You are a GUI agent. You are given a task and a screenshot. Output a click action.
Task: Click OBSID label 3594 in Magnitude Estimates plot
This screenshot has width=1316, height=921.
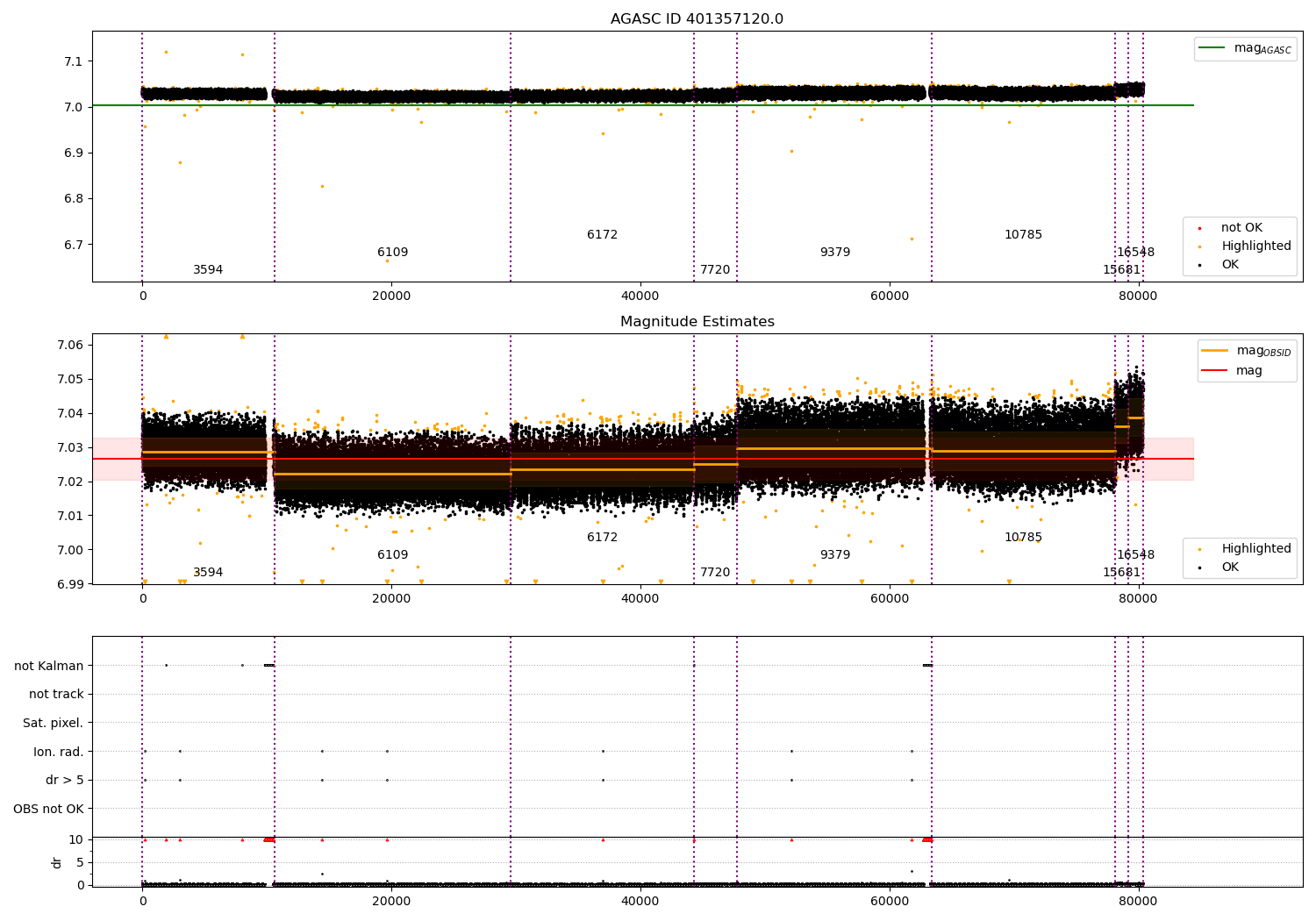(208, 573)
